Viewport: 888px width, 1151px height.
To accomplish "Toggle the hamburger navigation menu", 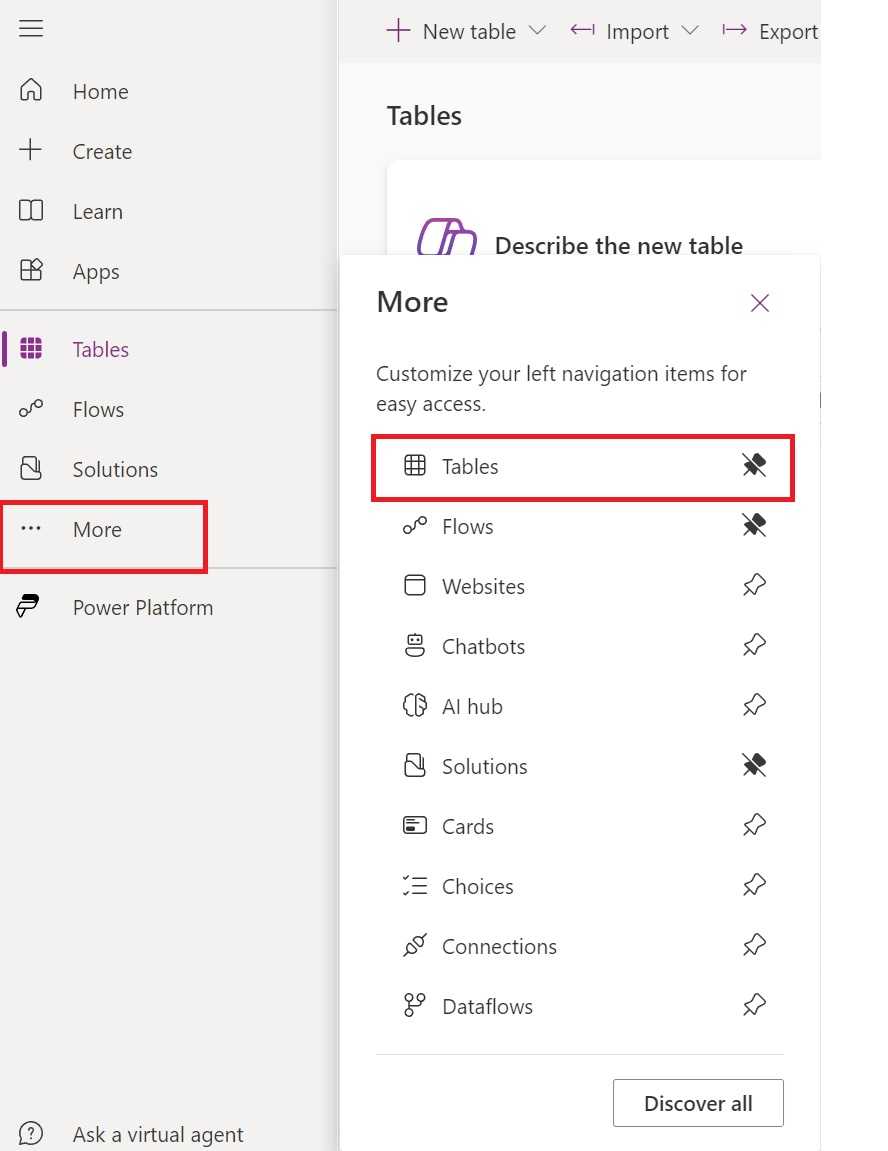I will point(31,29).
